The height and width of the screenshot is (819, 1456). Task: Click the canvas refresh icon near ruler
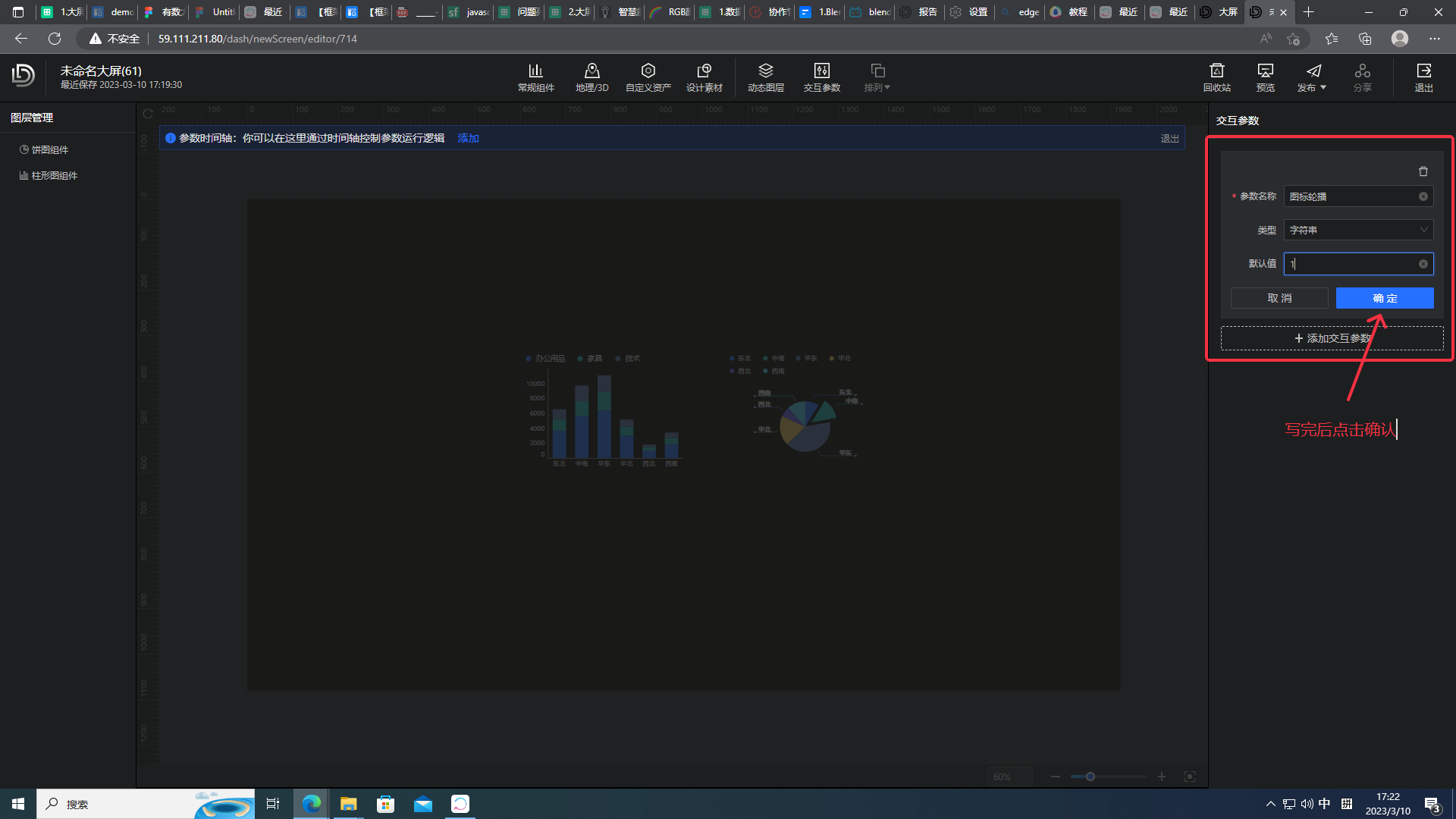pos(148,114)
